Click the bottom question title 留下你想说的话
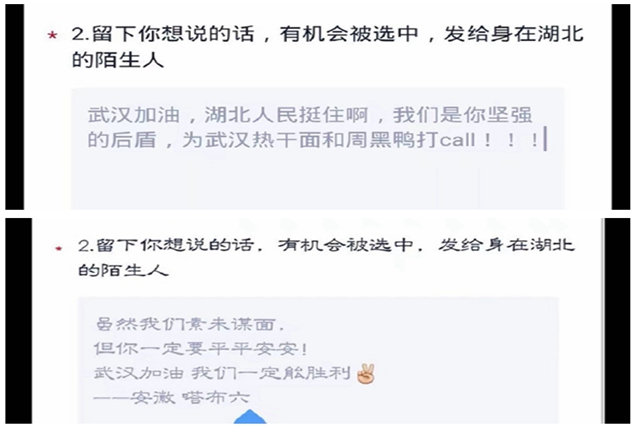 [176, 245]
